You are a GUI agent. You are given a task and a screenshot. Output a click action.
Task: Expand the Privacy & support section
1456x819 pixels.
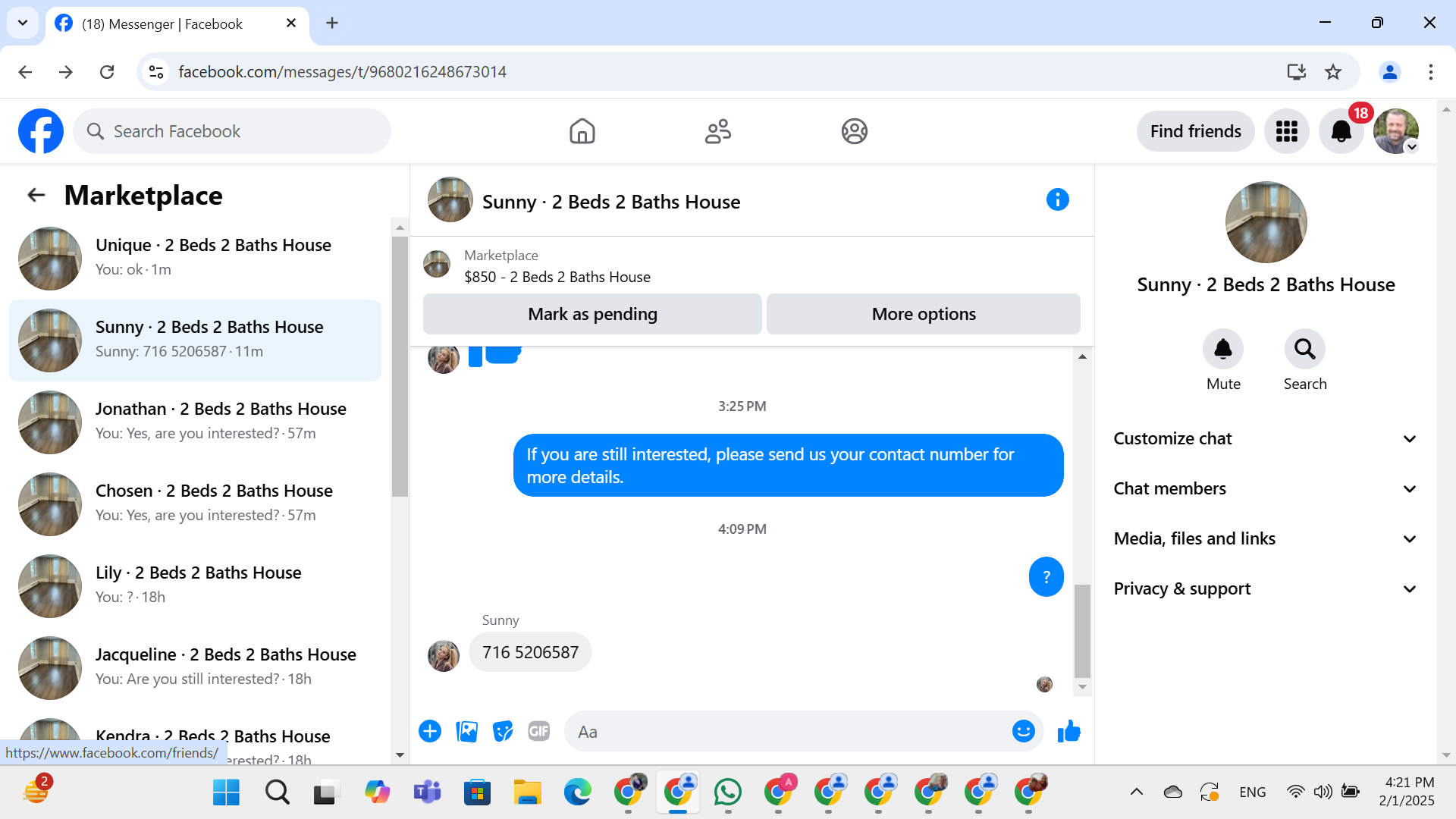1264,589
